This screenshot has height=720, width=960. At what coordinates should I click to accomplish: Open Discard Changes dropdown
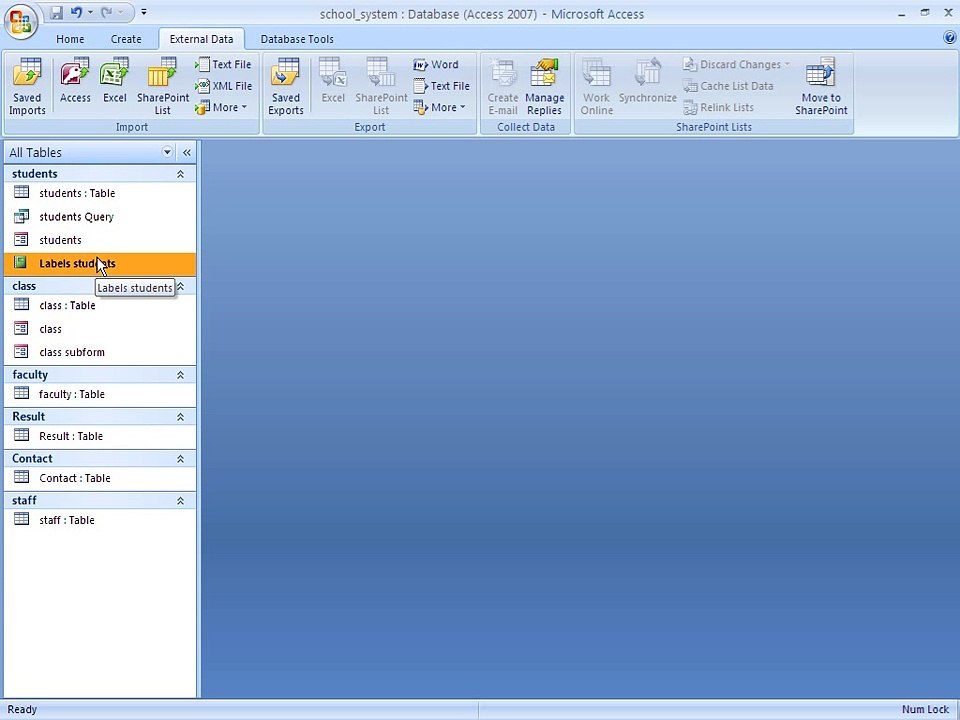point(737,64)
